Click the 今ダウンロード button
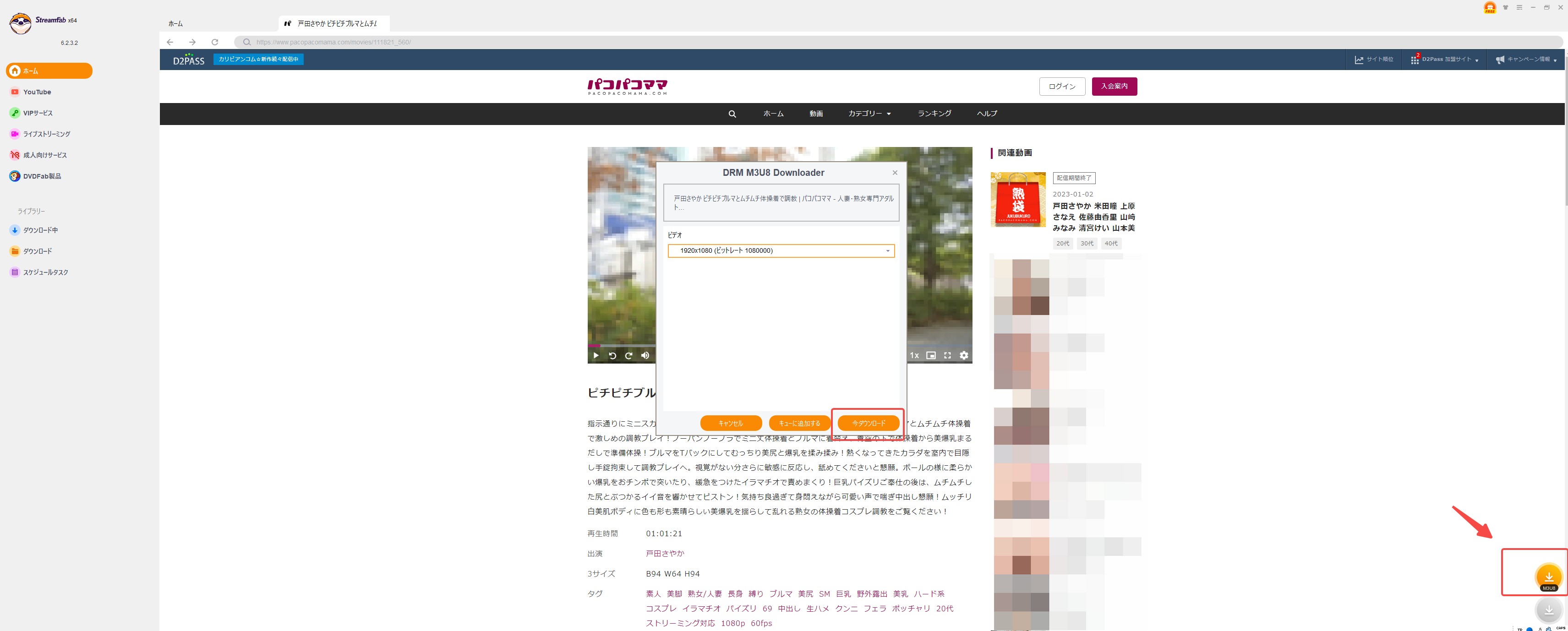 (x=869, y=423)
